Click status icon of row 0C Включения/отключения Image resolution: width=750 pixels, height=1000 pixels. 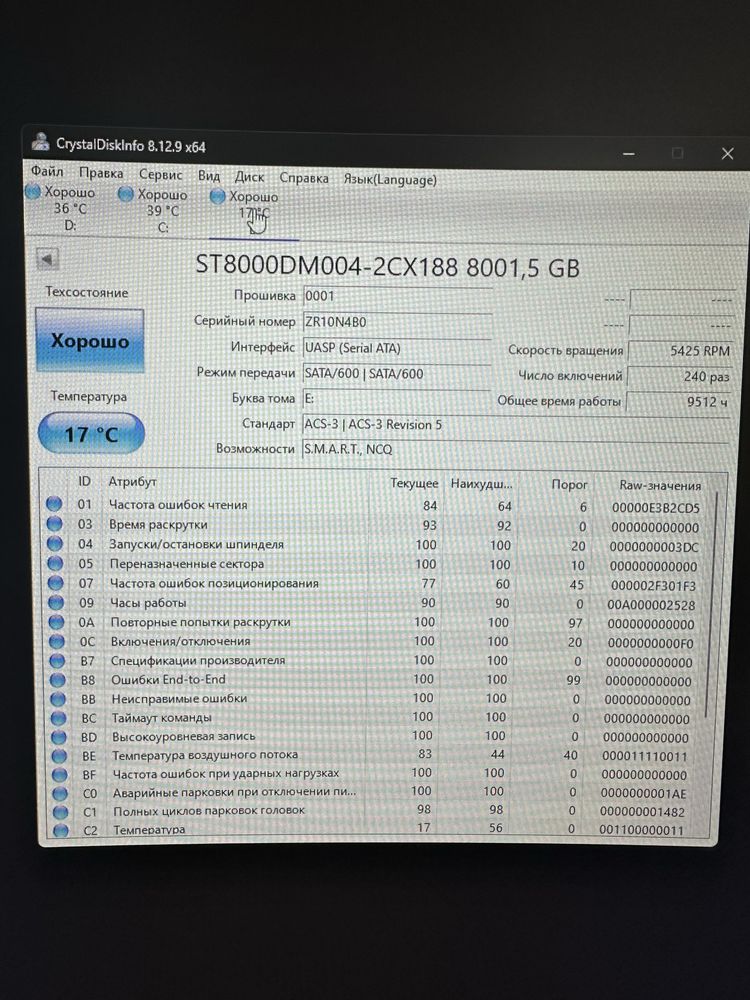57,640
